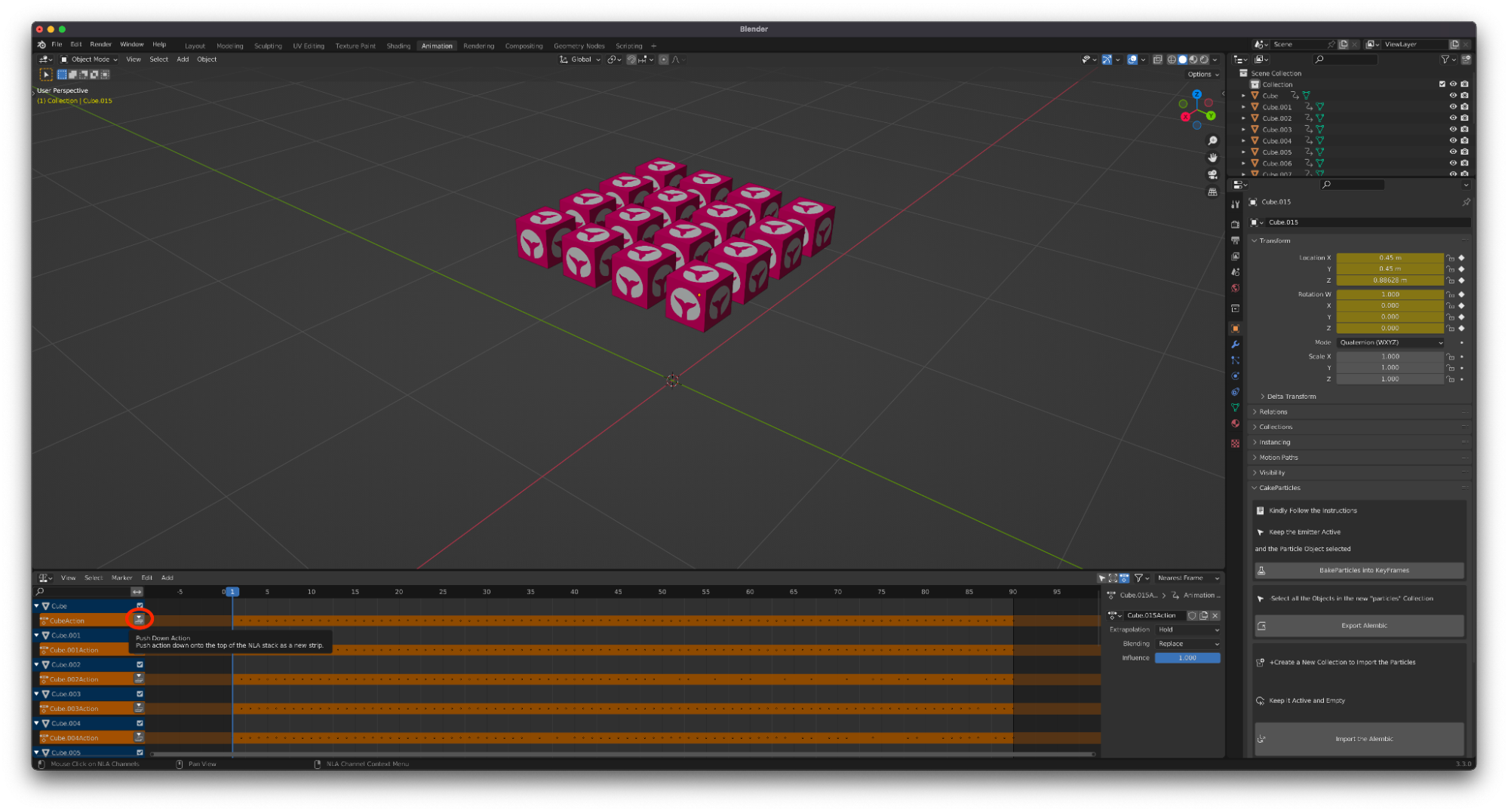1508x812 pixels.
Task: Push down the Cube.002Action strip
Action: [139, 678]
